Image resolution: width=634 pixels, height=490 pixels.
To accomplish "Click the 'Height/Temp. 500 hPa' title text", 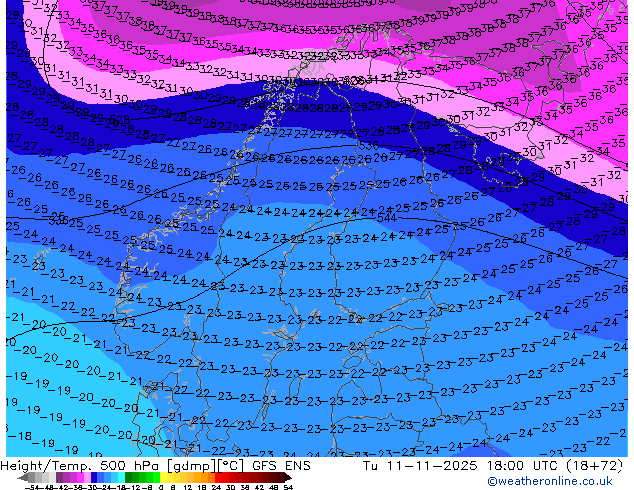I will [80, 466].
